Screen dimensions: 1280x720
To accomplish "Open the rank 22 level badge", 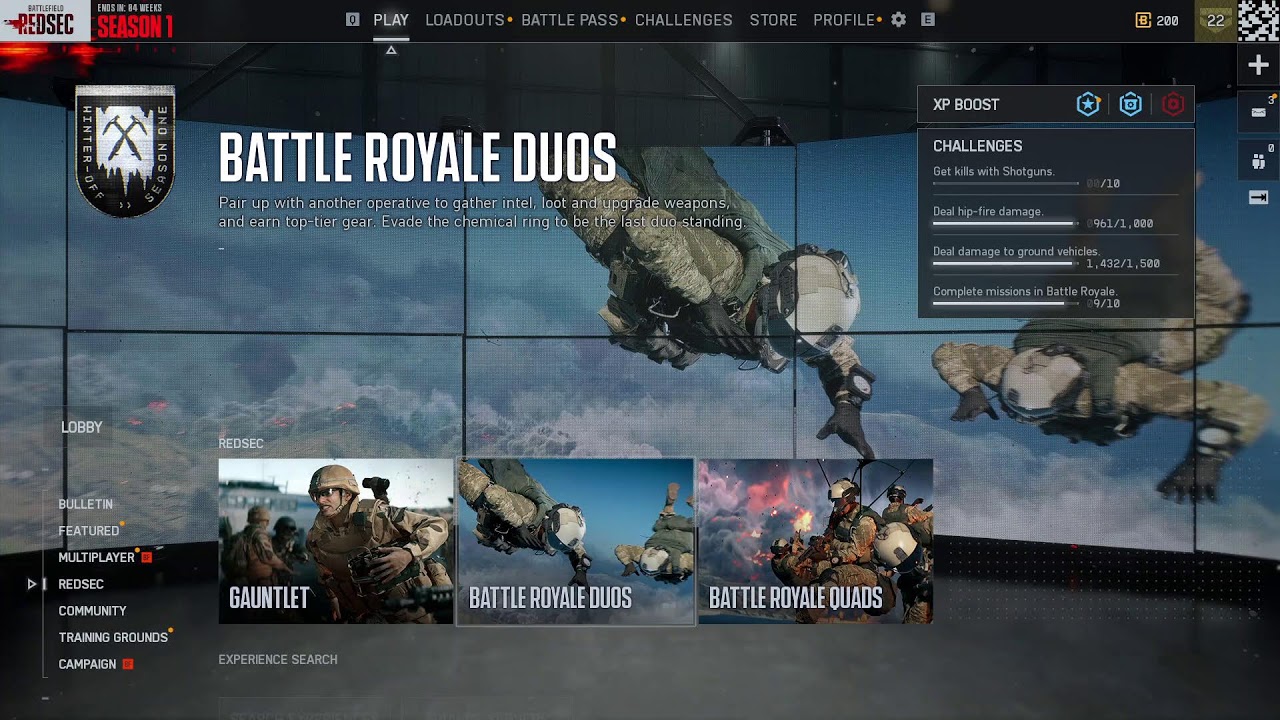I will click(x=1215, y=20).
